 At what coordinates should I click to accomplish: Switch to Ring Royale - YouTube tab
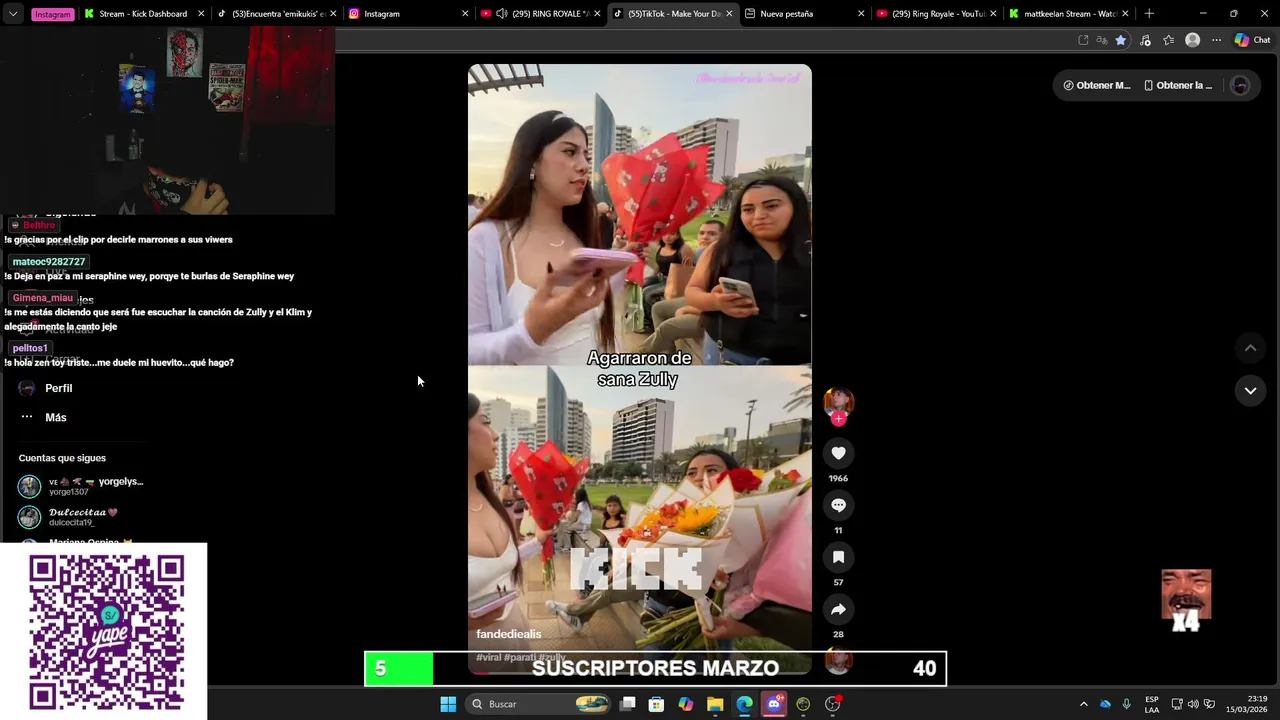click(936, 13)
